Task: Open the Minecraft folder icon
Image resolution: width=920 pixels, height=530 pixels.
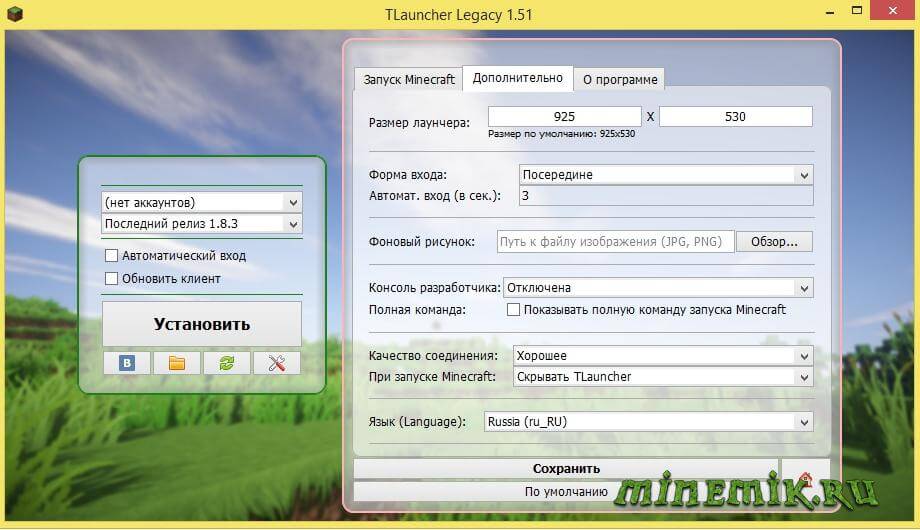Action: (x=177, y=363)
